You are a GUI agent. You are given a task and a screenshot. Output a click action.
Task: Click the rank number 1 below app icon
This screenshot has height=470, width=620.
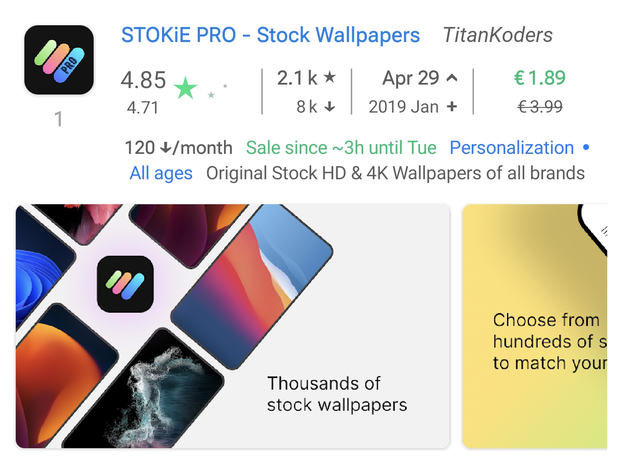click(x=59, y=120)
